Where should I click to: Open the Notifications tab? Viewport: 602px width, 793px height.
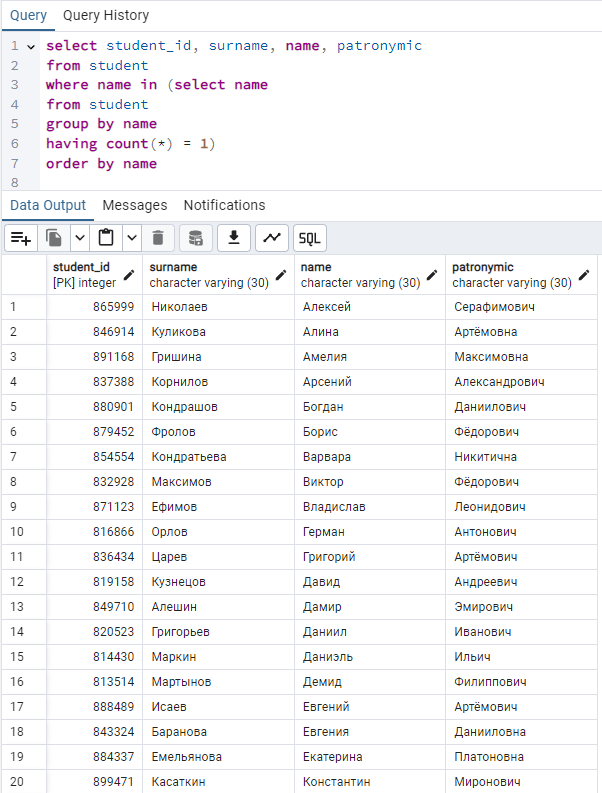(x=224, y=205)
